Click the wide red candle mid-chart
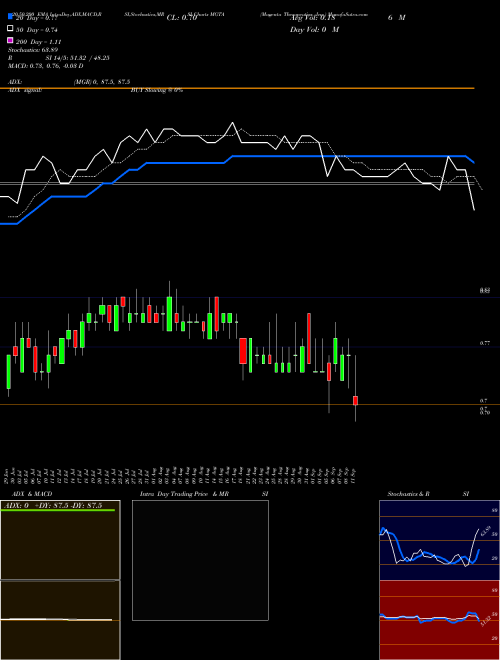 tap(243, 351)
